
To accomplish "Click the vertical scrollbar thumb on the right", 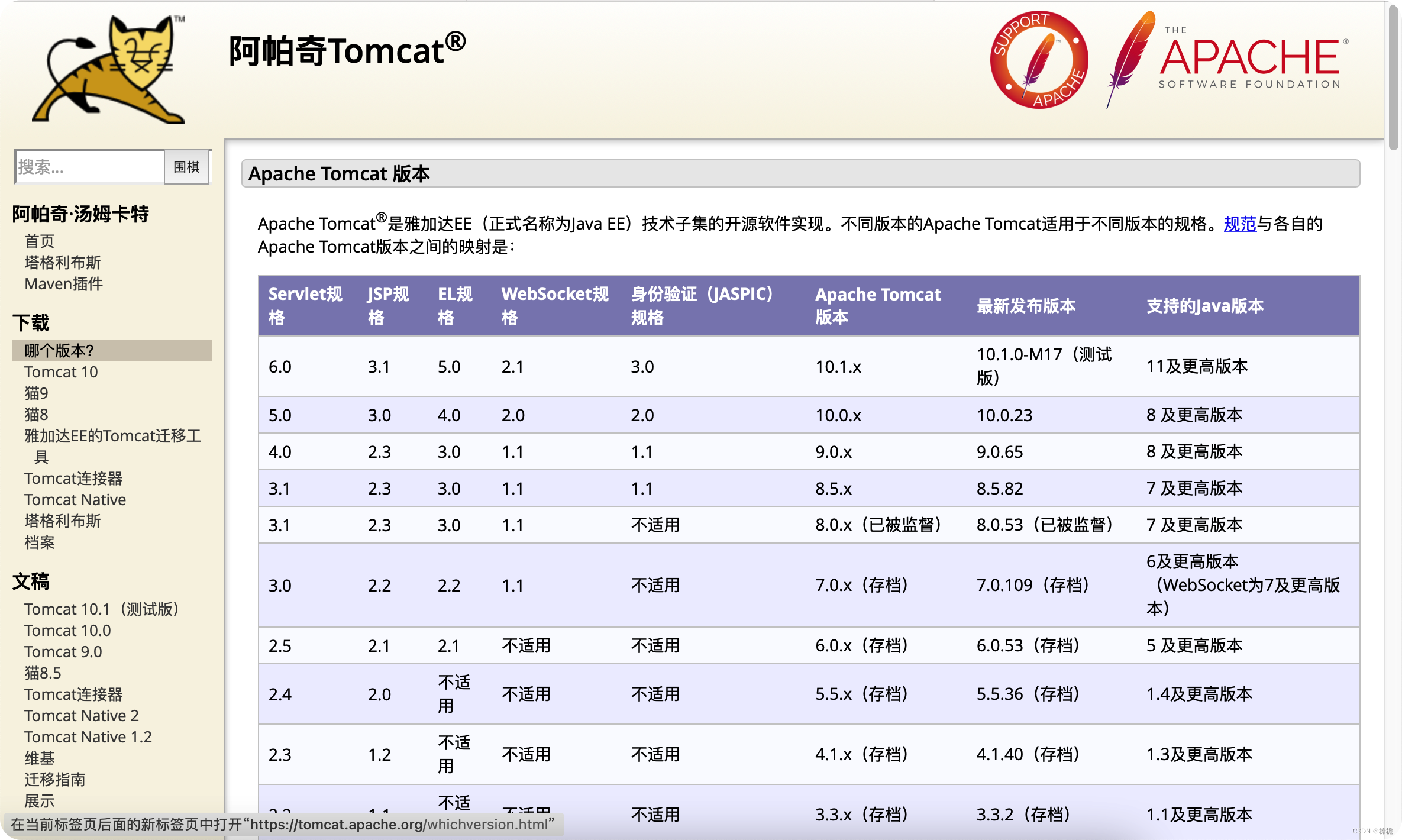I will [x=1394, y=77].
